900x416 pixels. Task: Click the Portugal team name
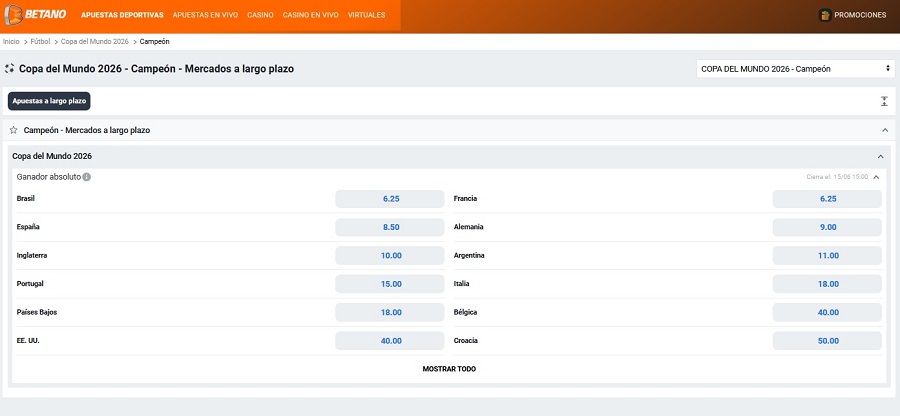coord(30,283)
